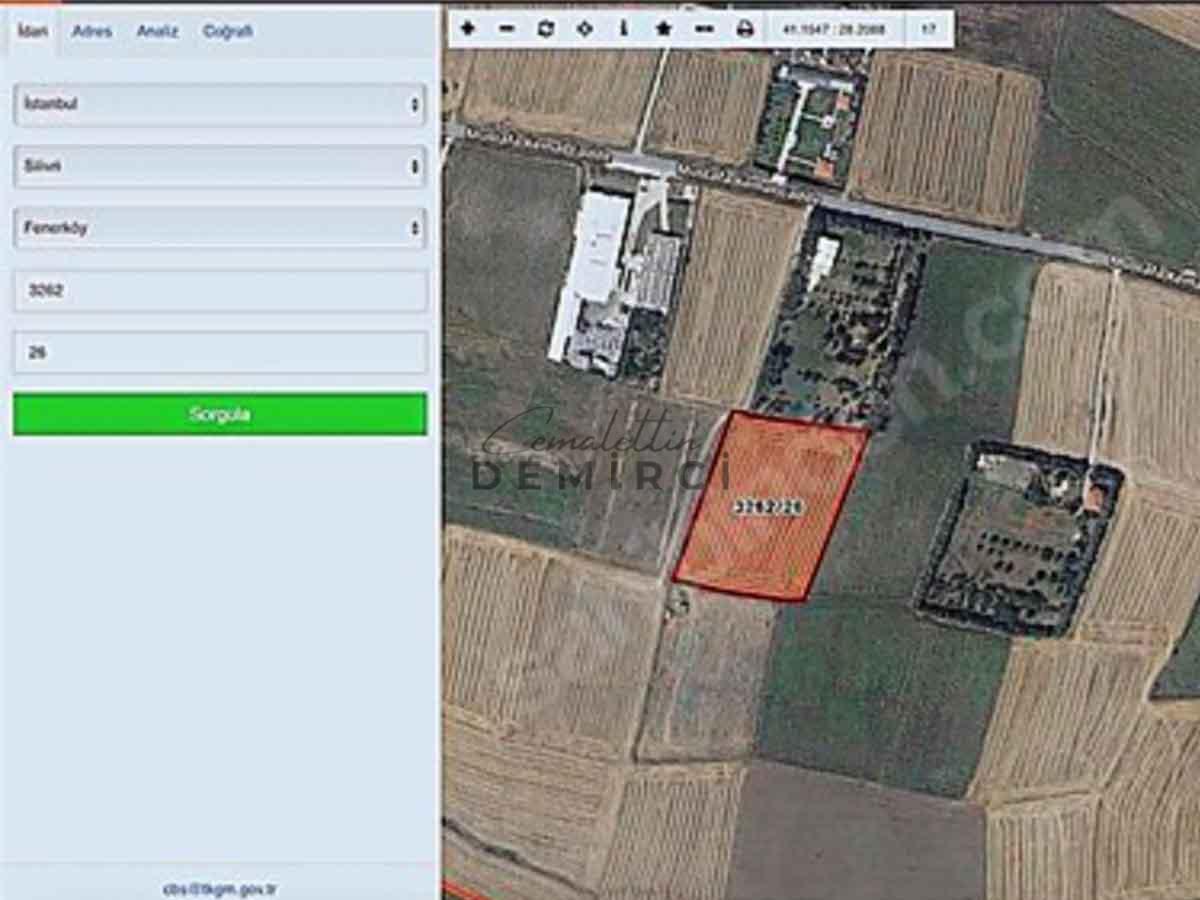The height and width of the screenshot is (900, 1200).
Task: Open the İstanbul province dropdown
Action: click(220, 104)
